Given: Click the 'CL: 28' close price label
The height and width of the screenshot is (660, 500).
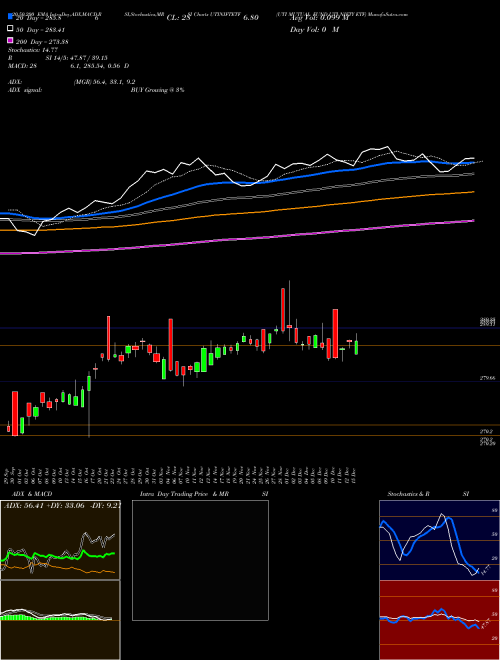Looking at the screenshot, I should (x=179, y=18).
